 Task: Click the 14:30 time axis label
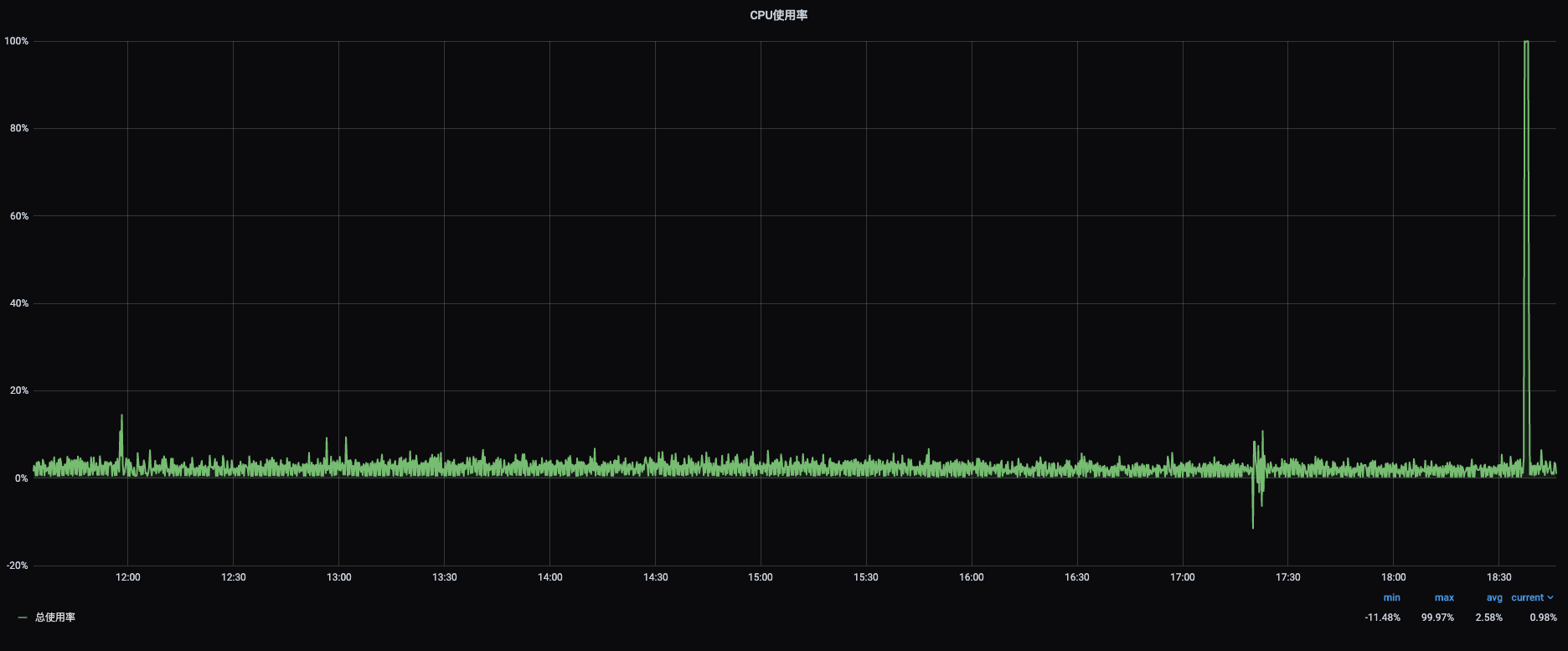click(x=656, y=577)
